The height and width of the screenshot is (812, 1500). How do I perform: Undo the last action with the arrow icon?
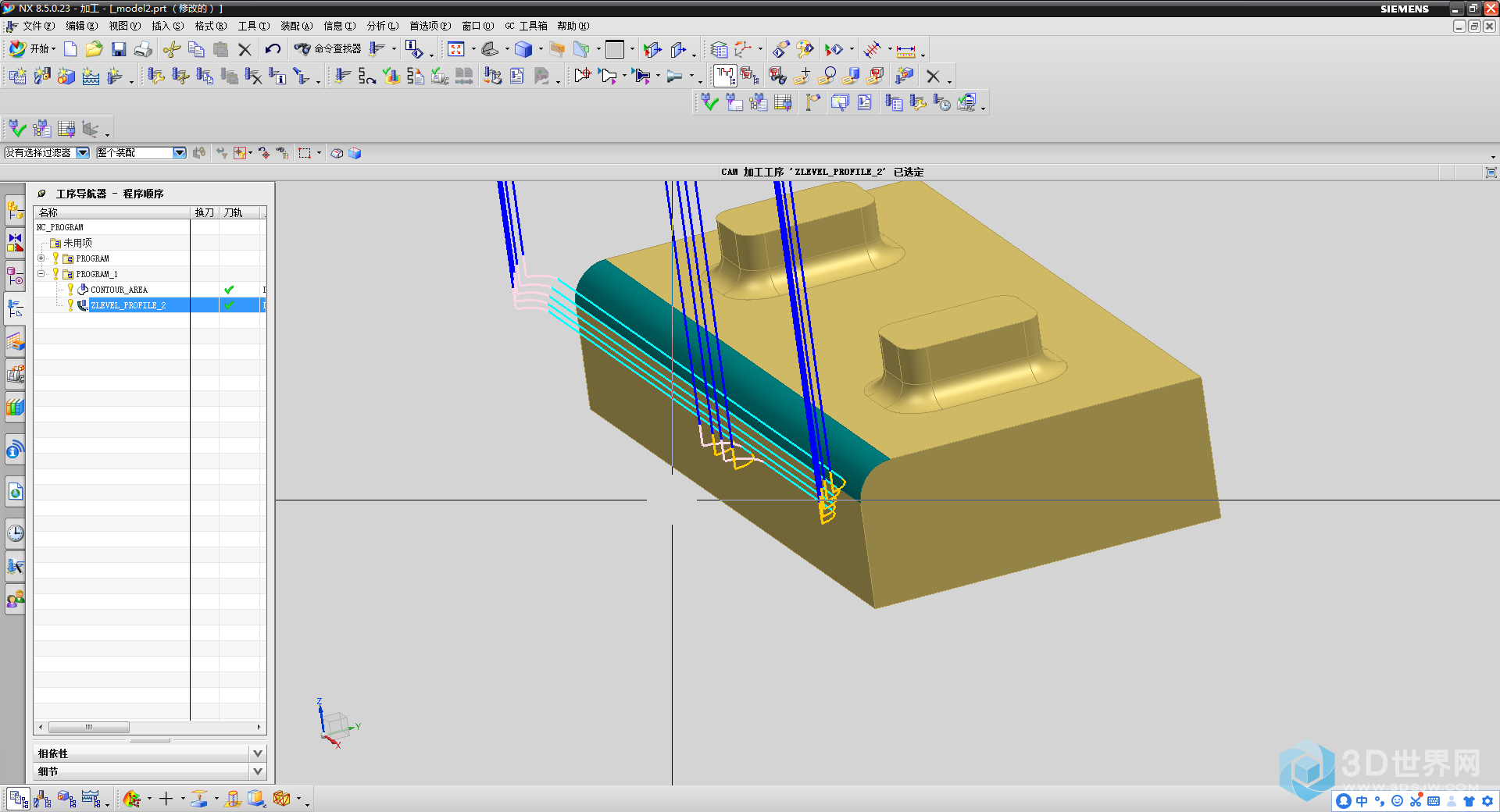click(x=273, y=49)
